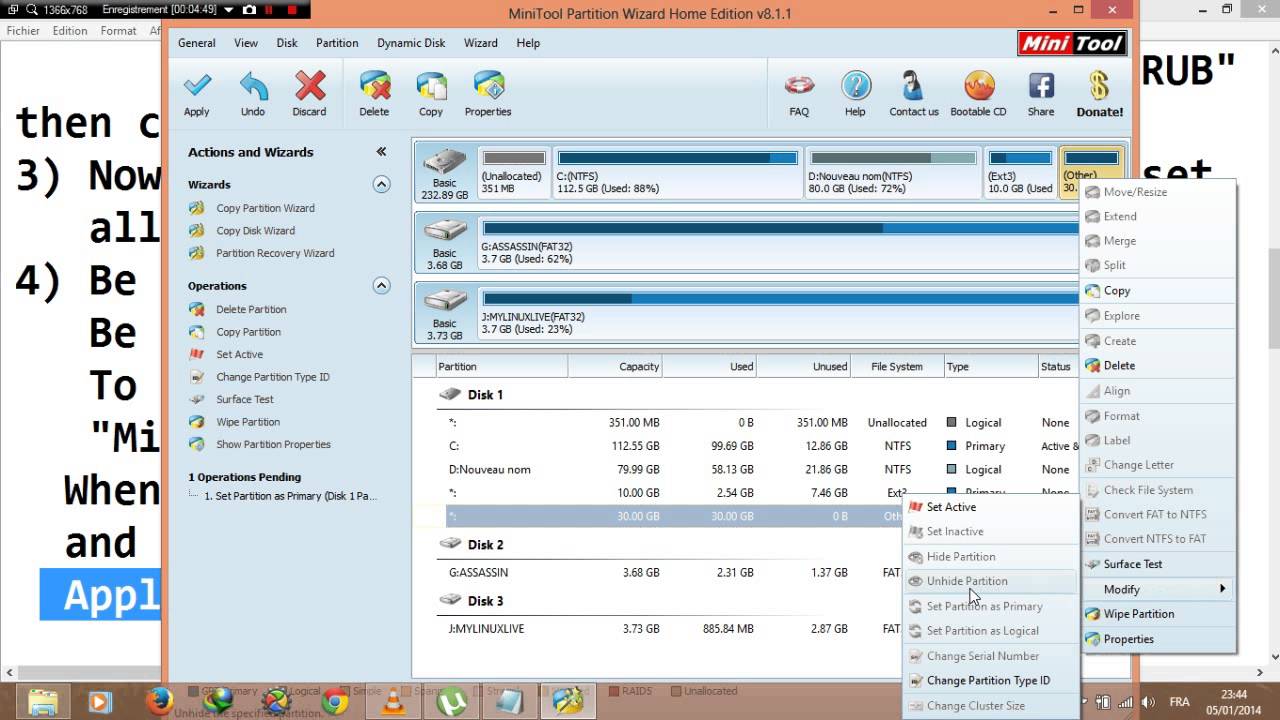Sort by the File System column header
The image size is (1280, 720).
[897, 367]
